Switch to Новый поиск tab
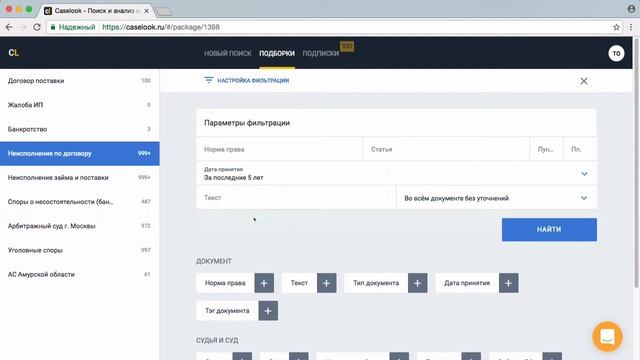 click(x=227, y=53)
